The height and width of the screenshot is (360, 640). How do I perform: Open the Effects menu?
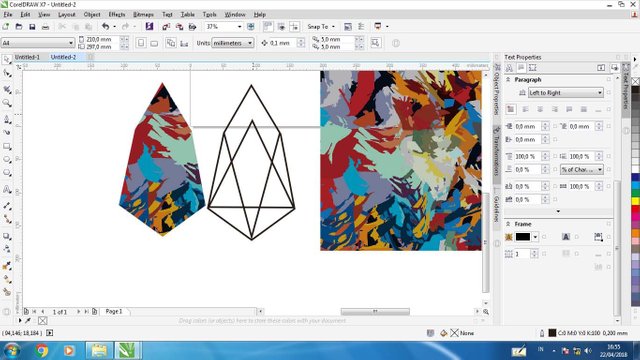pyautogui.click(x=117, y=14)
